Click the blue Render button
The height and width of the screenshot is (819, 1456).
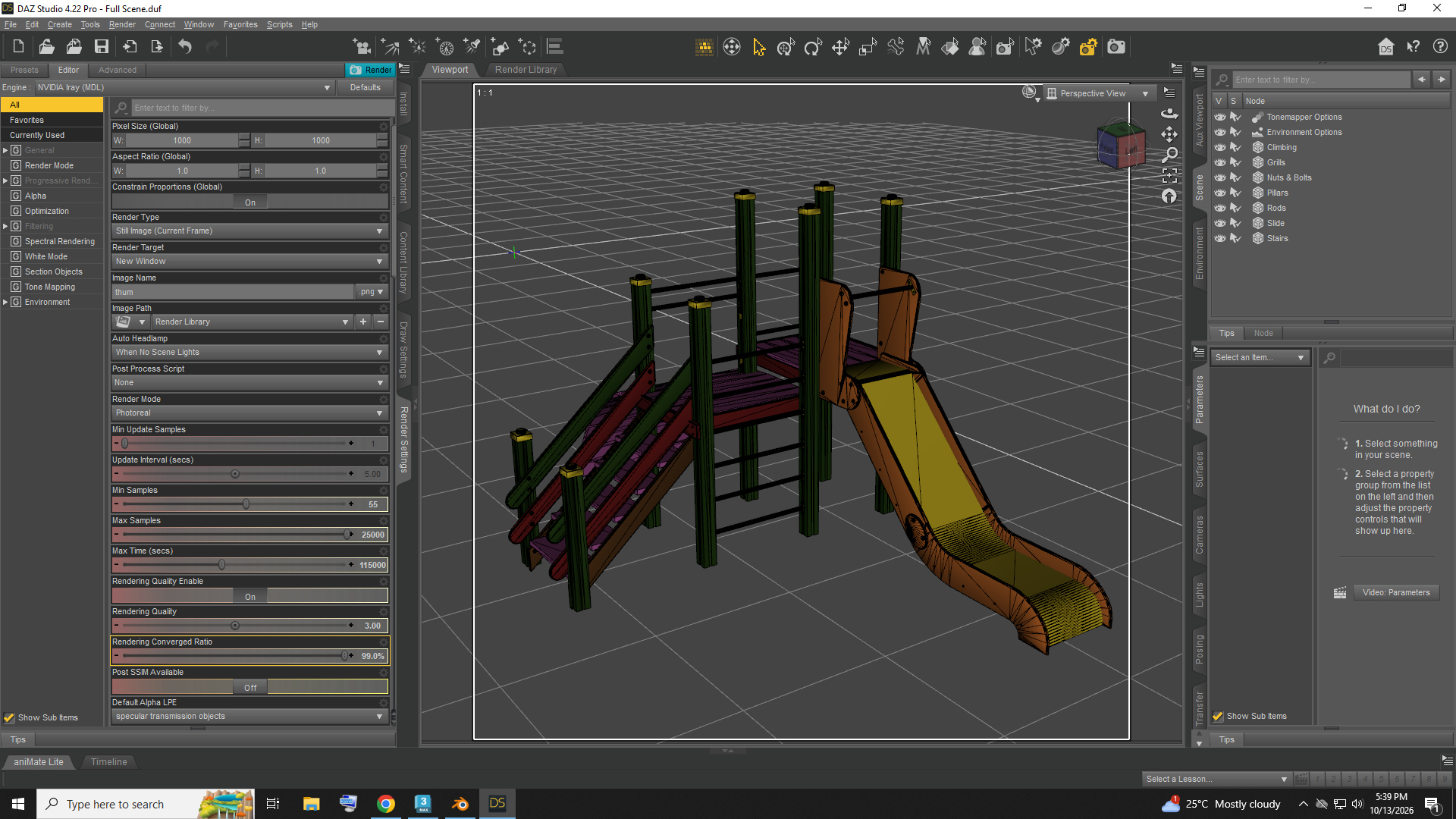pos(370,70)
